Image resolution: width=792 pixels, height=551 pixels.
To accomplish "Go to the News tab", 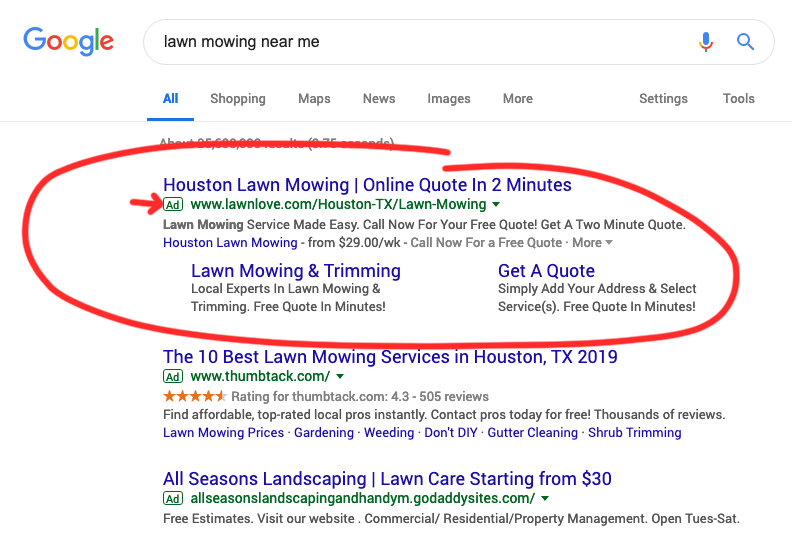I will [x=379, y=98].
